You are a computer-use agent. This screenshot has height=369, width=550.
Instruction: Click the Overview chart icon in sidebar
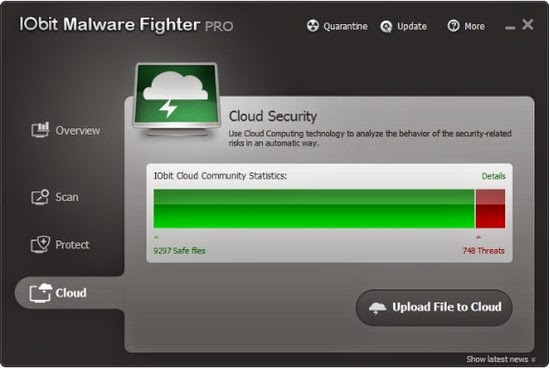(x=40, y=129)
